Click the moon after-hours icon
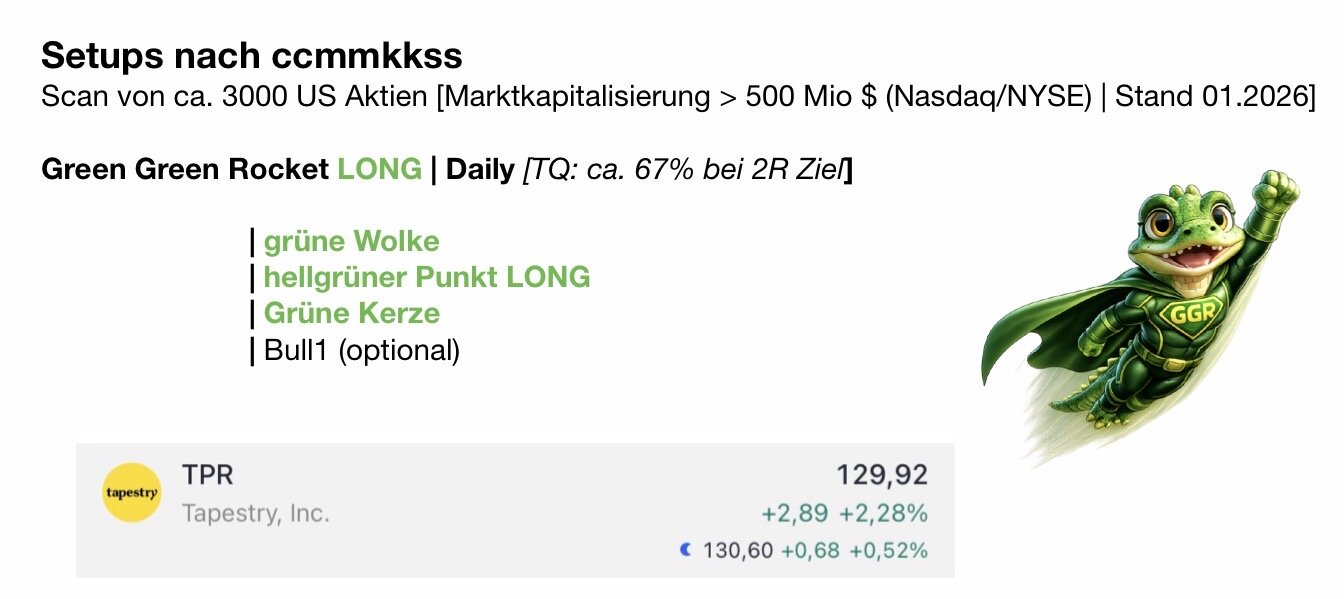The width and height of the screenshot is (1344, 599). click(685, 550)
